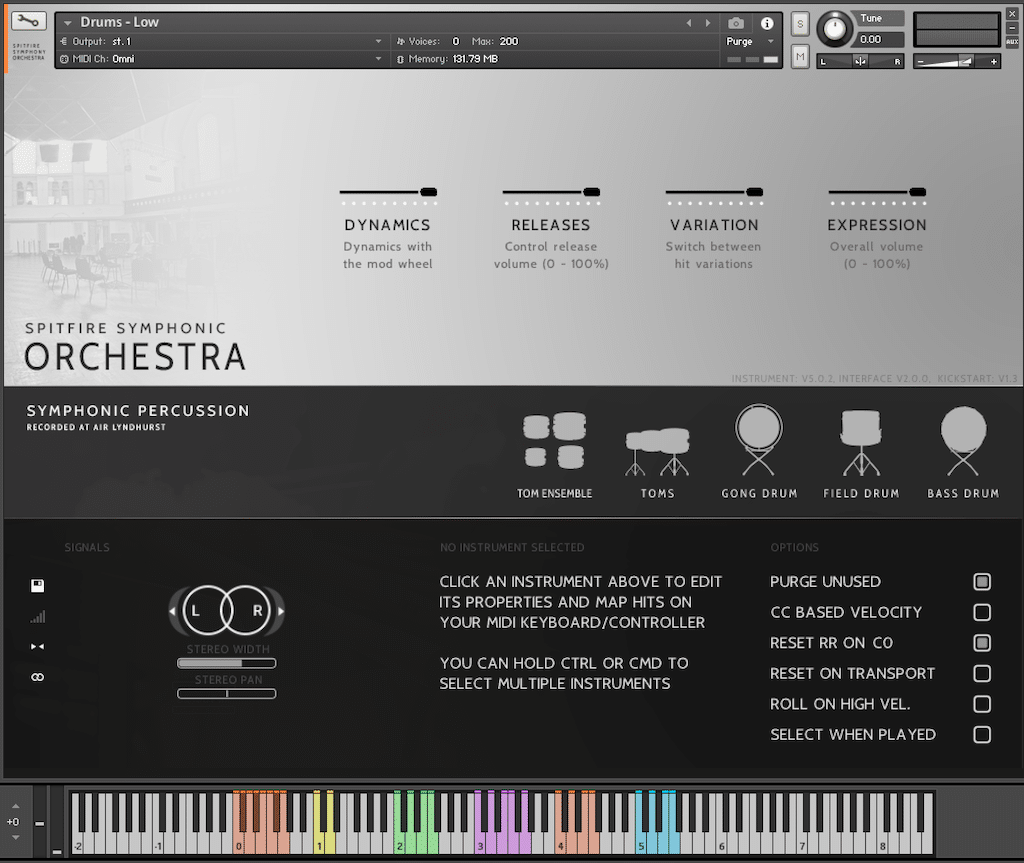The image size is (1024, 863).
Task: Enable Reset on Transport checkbox
Action: (x=982, y=674)
